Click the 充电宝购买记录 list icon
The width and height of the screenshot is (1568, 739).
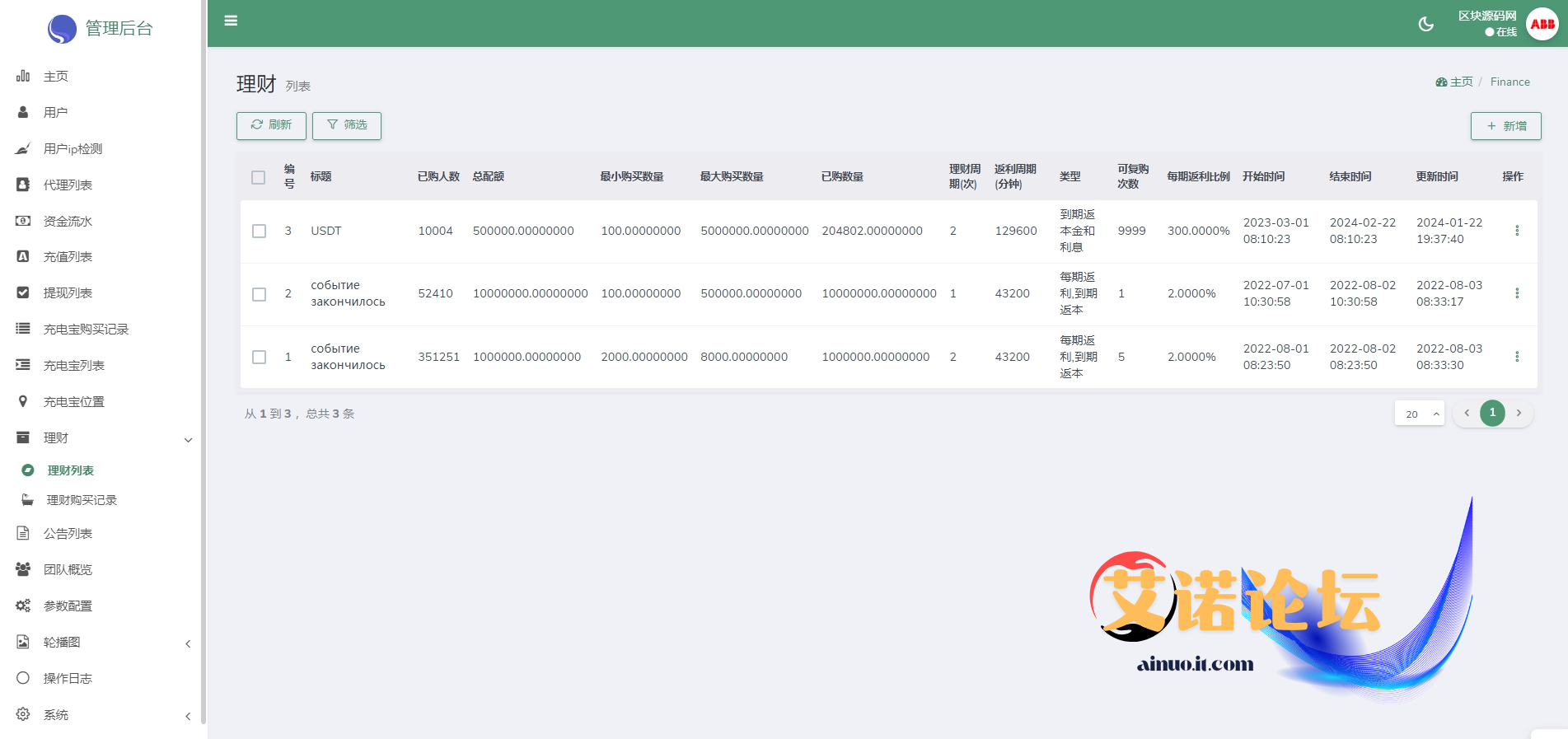click(x=23, y=329)
